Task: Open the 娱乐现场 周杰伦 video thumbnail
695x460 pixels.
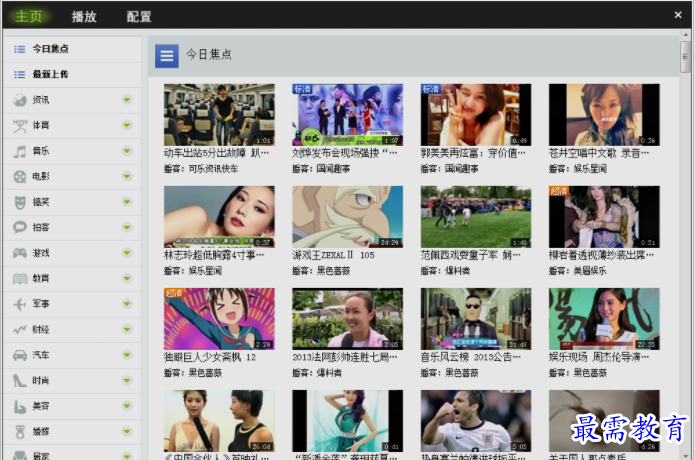Action: point(604,319)
